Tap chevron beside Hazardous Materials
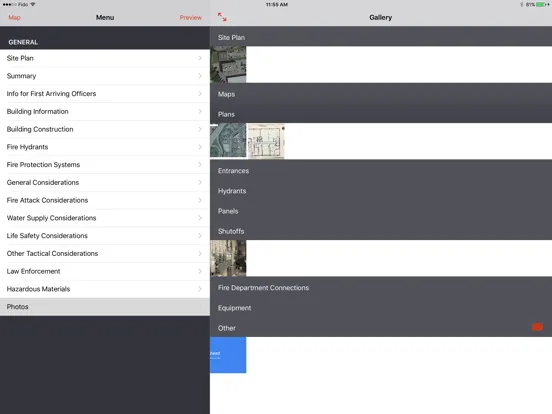Screen dimensions: 552x414 pos(200,289)
